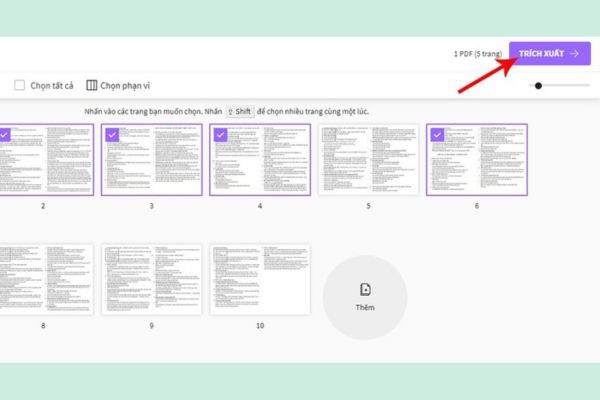Click the page 6 thumbnail
Screen dimensions: 600x400
(x=477, y=160)
